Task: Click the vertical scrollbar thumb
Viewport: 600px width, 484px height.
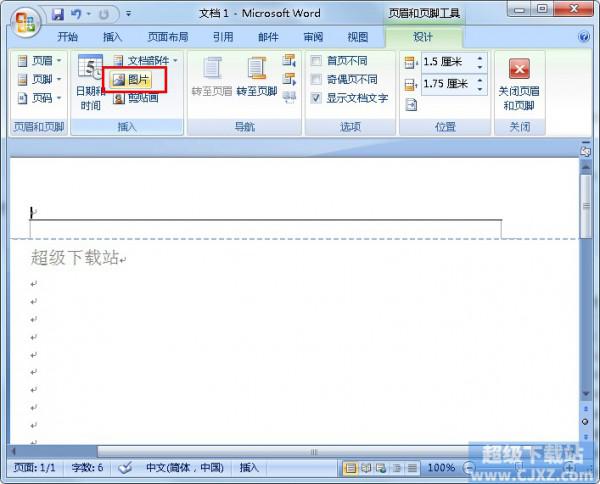Action: (585, 207)
